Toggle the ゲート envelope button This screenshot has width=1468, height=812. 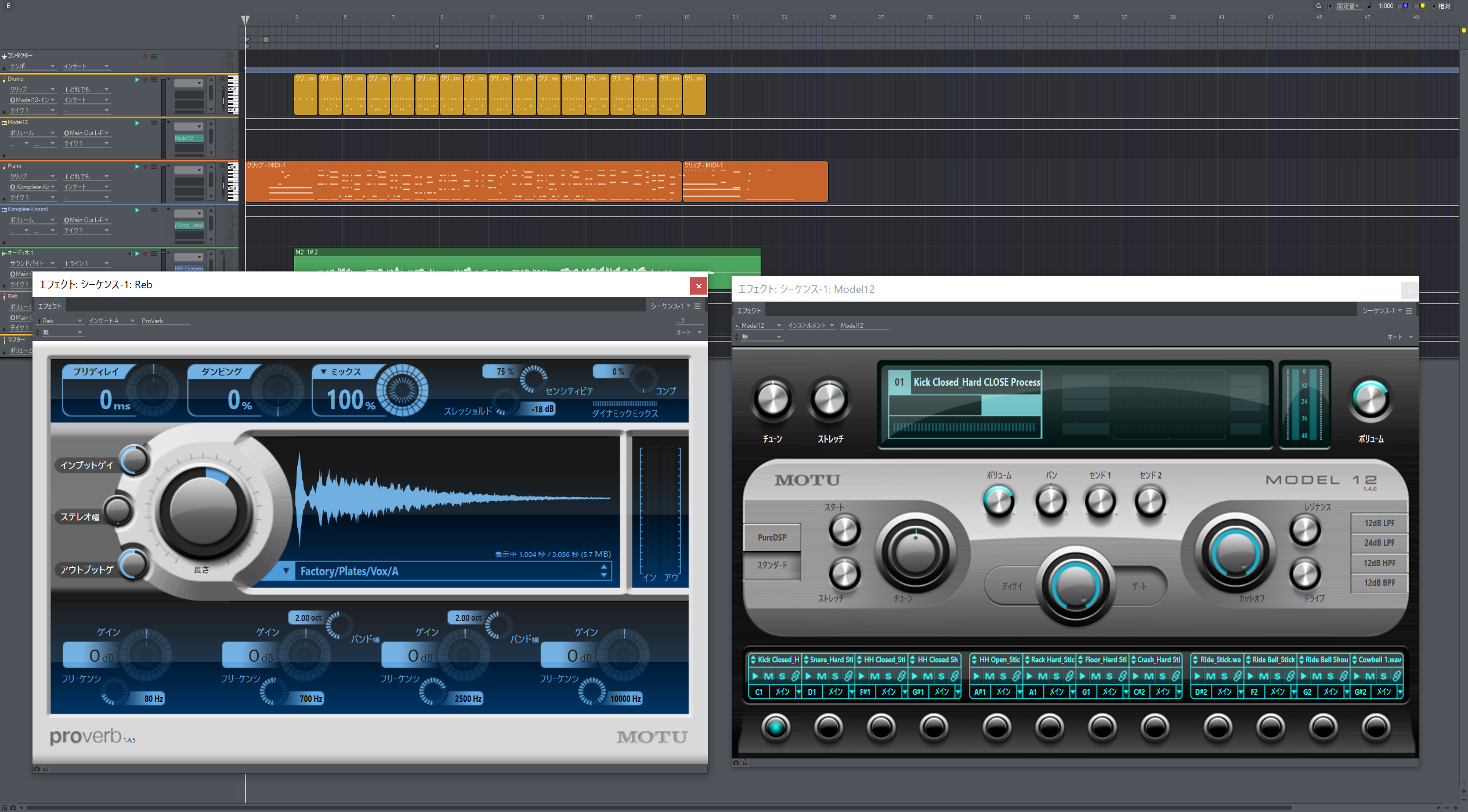(1140, 586)
